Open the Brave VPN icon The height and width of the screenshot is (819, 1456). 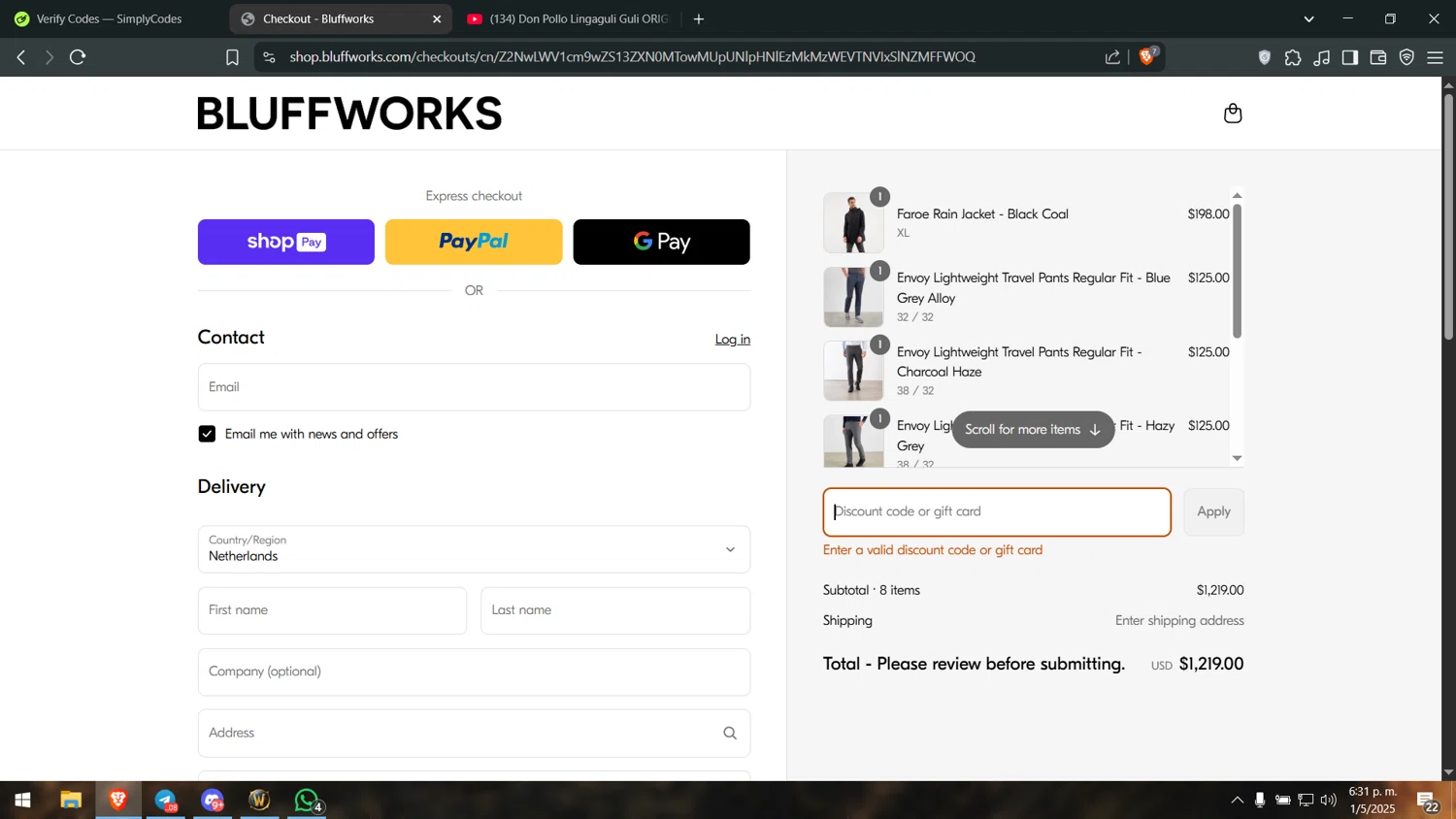(x=1406, y=57)
